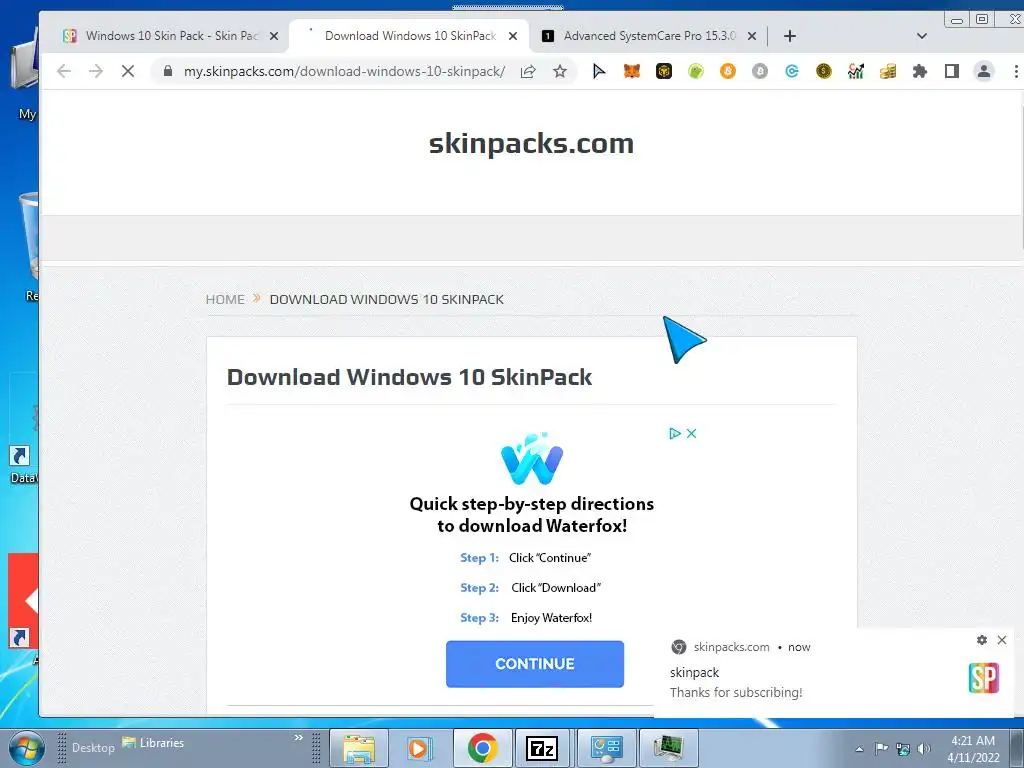
Task: Select the Download Windows 10 SkinPack tab
Action: pos(410,36)
